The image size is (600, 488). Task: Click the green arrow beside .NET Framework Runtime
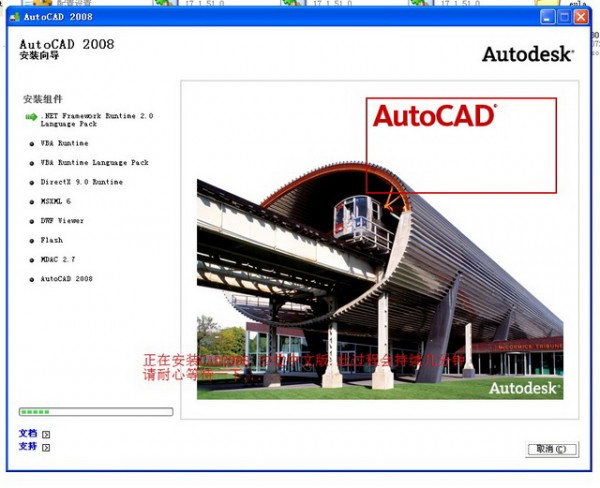pos(31,117)
